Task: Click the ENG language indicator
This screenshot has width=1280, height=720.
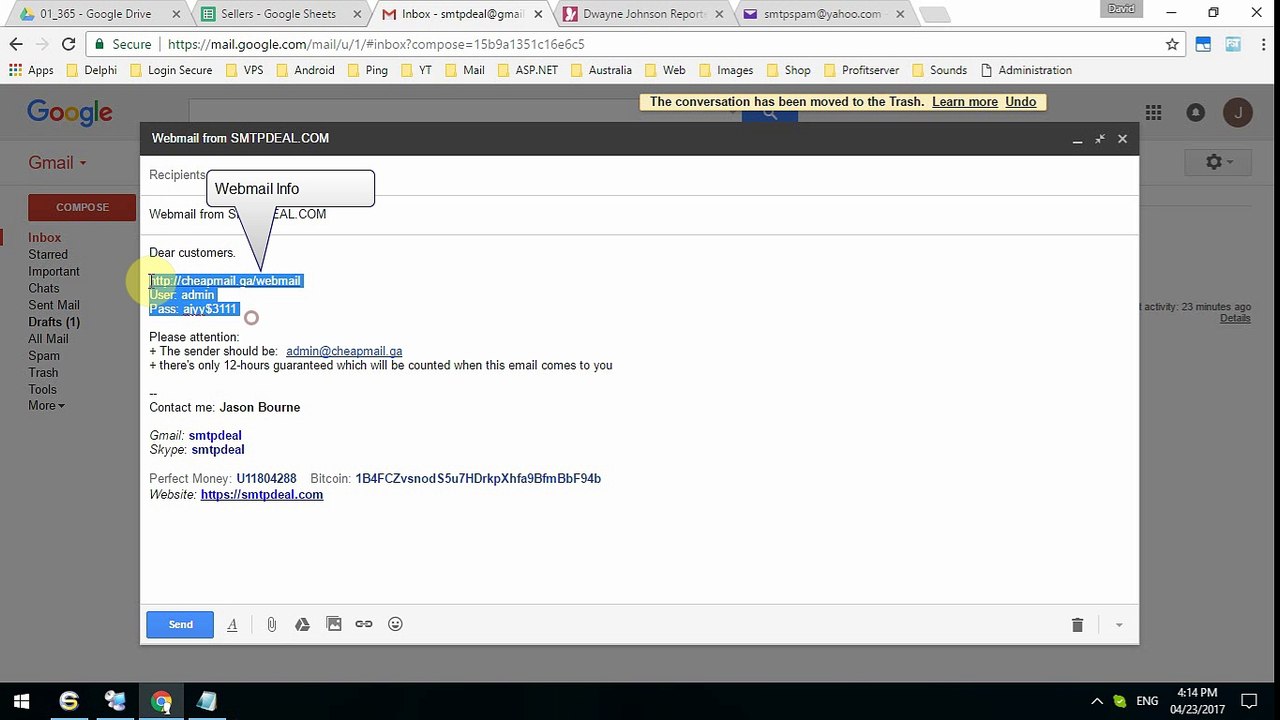Action: (x=1147, y=701)
